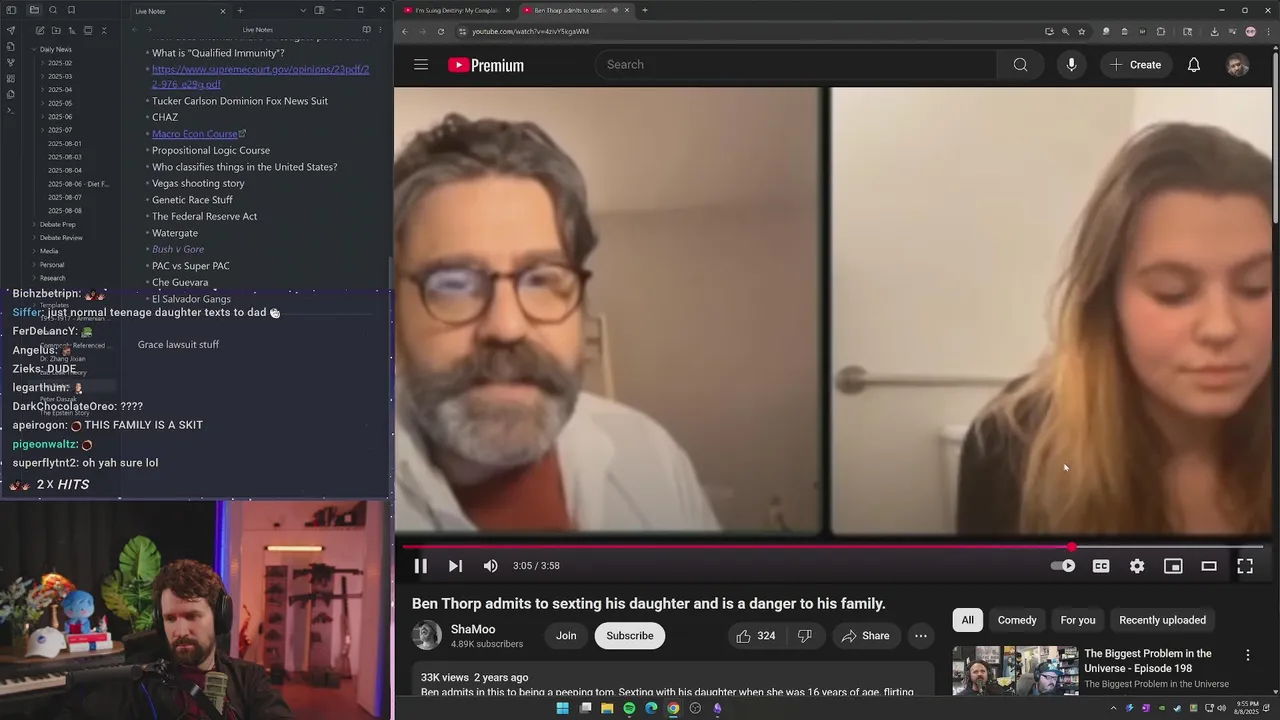Start search with voice microphone
The height and width of the screenshot is (720, 1280).
[x=1071, y=65]
